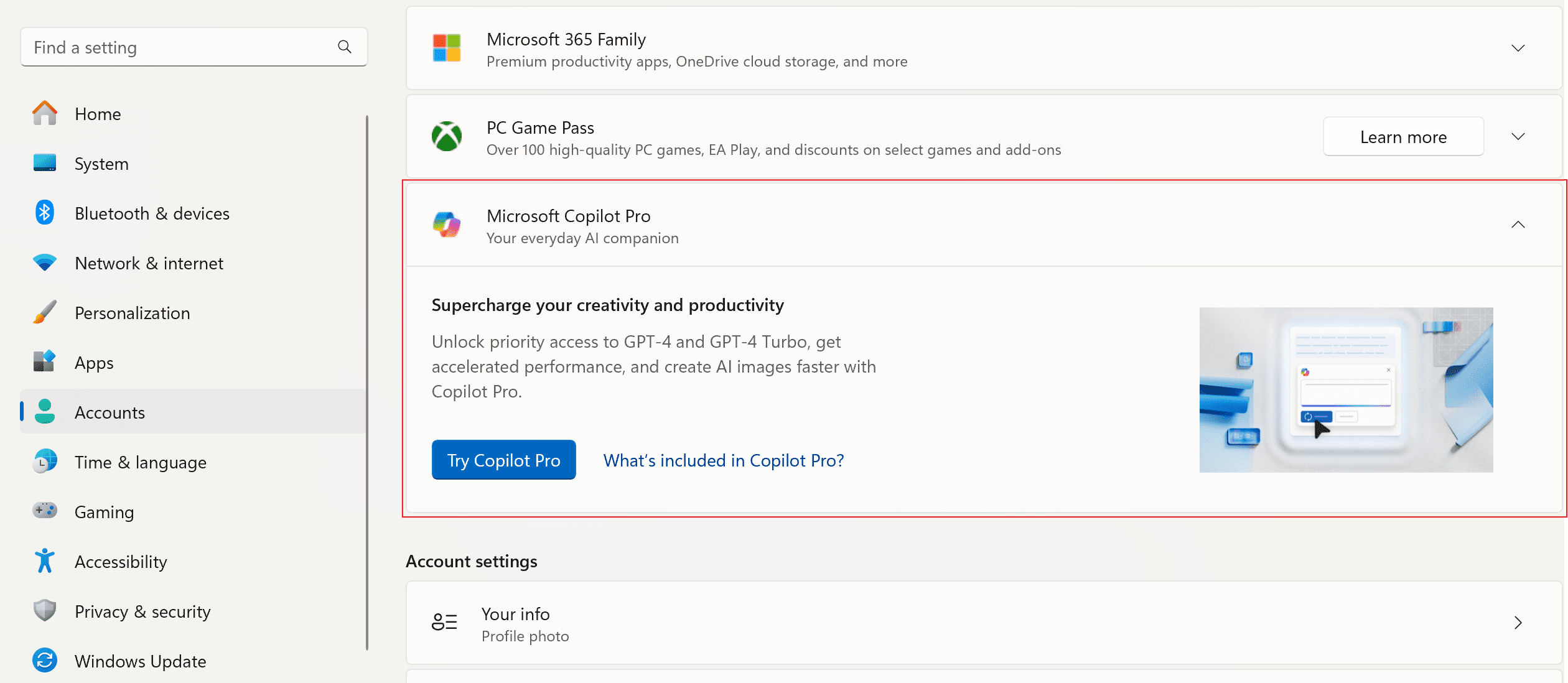Click the Xbox PC Game Pass icon
The image size is (1568, 683).
[447, 136]
